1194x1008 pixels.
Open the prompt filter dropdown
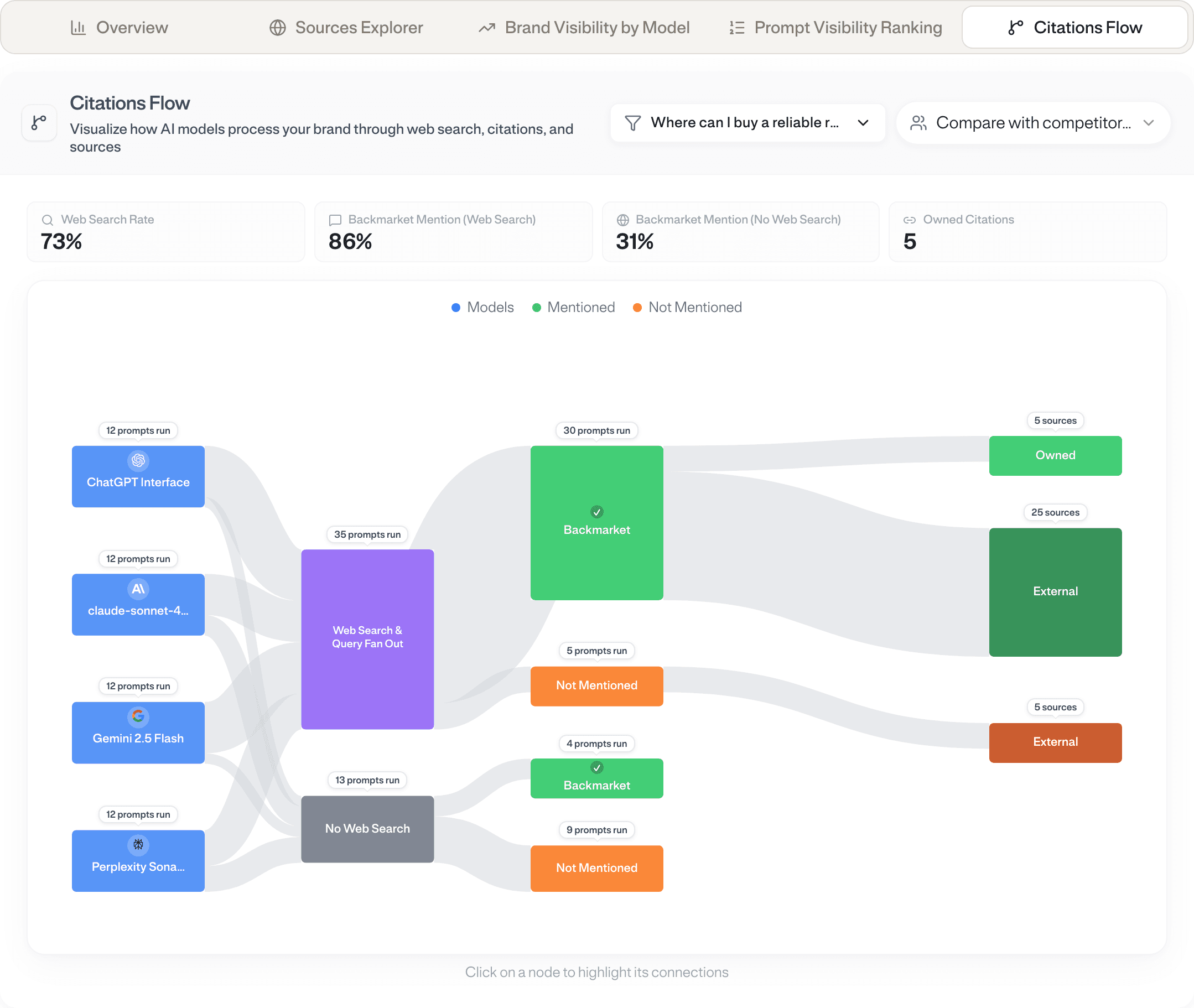(747, 123)
